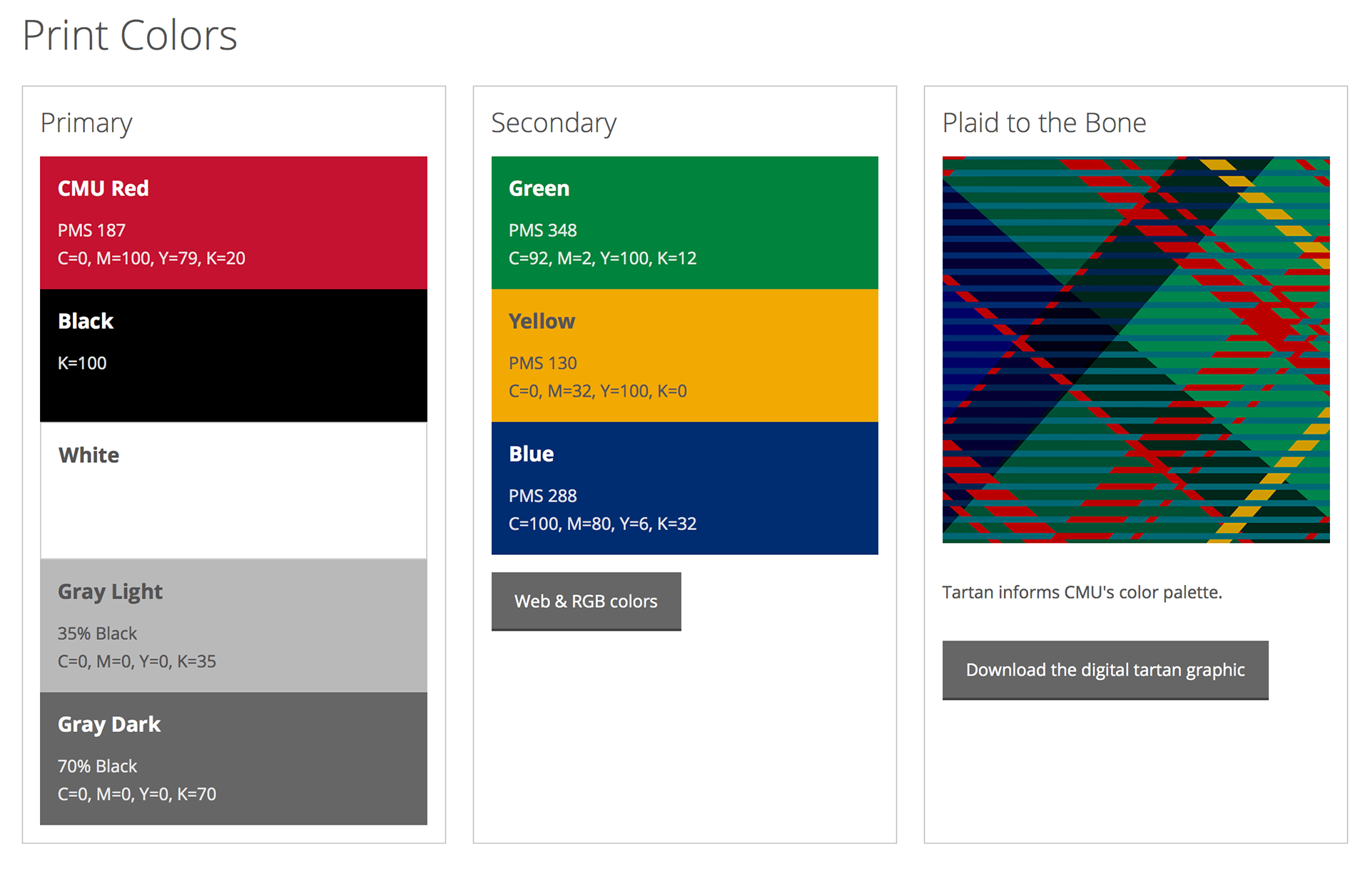Choose the Gray Dark swatch

click(x=233, y=758)
